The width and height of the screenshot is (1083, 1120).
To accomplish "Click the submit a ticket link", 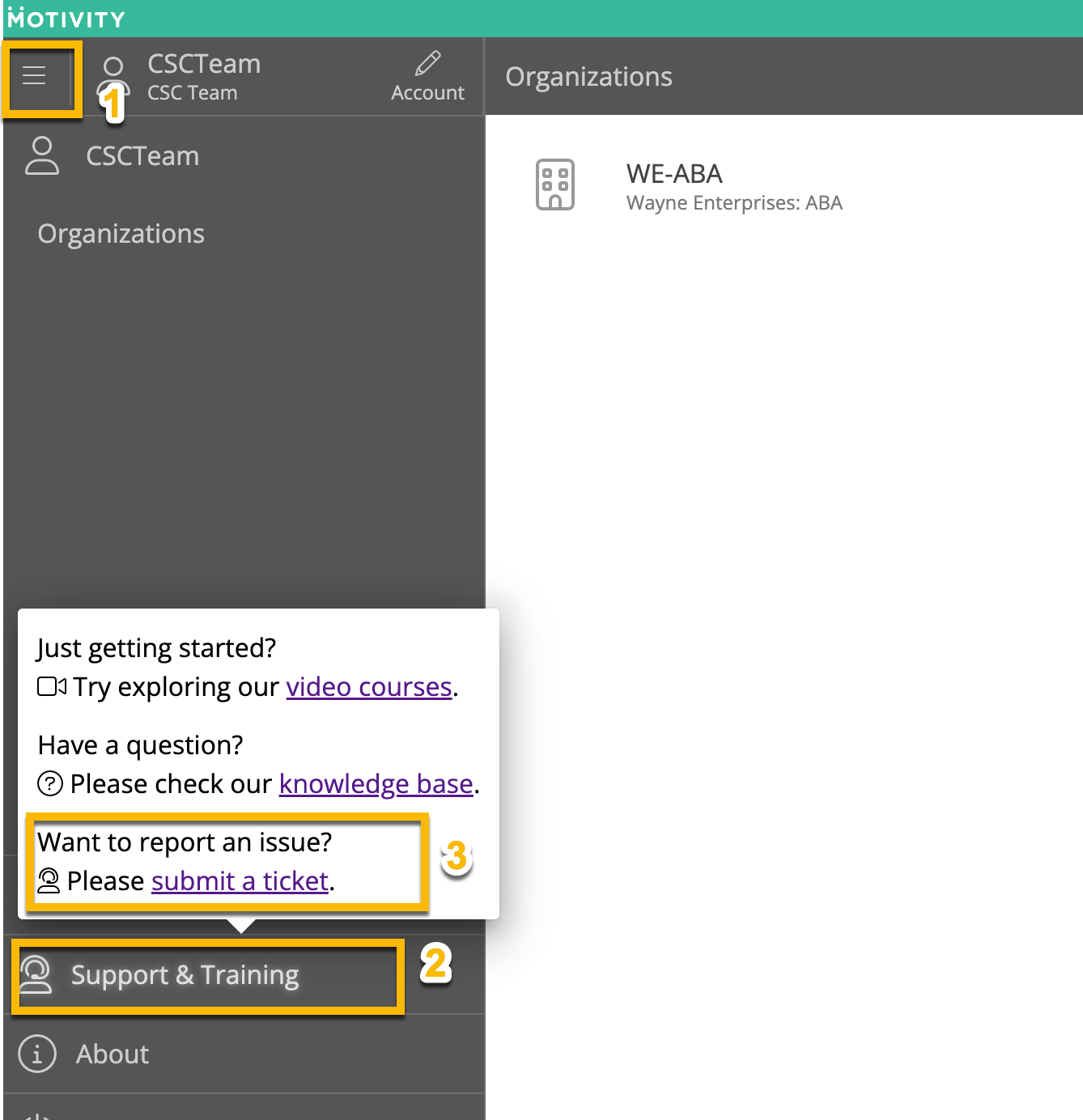I will [240, 881].
